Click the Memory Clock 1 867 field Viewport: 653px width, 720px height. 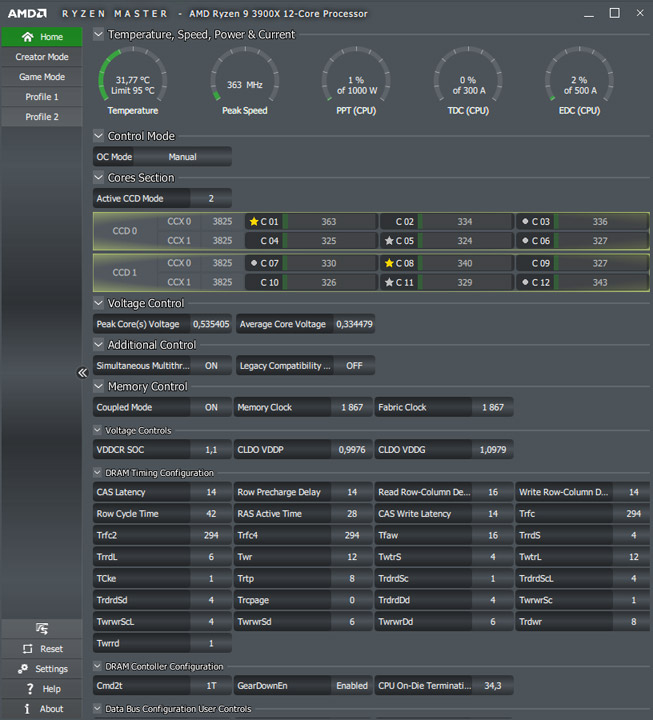(303, 408)
